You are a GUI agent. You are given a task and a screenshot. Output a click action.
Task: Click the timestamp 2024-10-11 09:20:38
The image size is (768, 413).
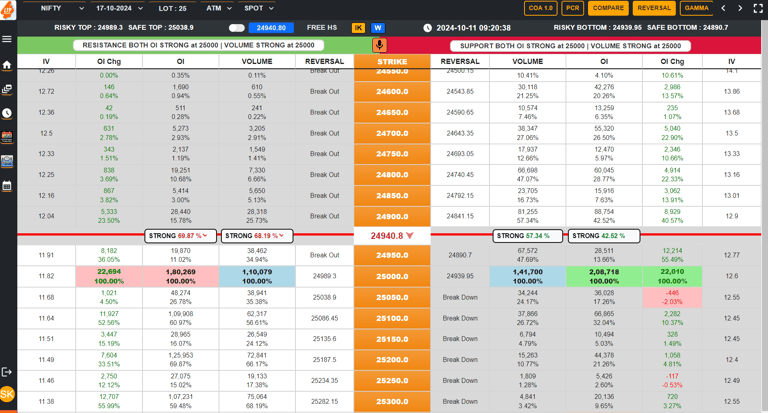tap(473, 28)
